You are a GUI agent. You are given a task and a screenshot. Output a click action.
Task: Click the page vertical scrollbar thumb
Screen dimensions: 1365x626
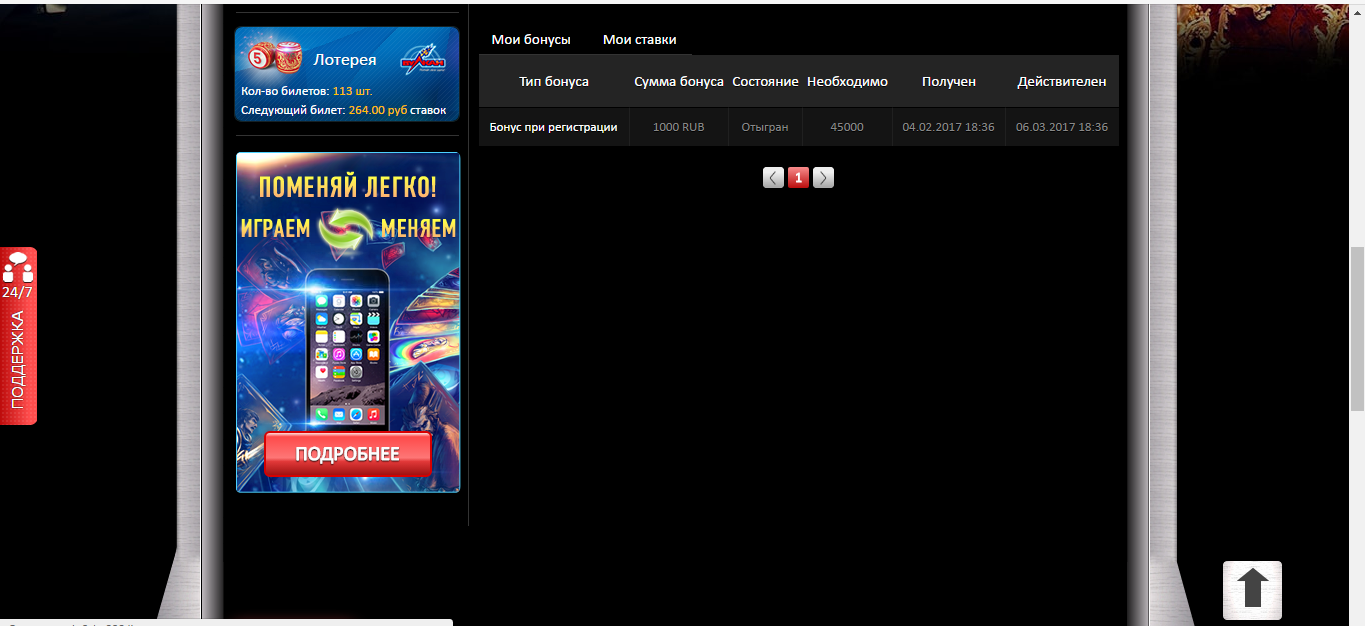(1356, 328)
